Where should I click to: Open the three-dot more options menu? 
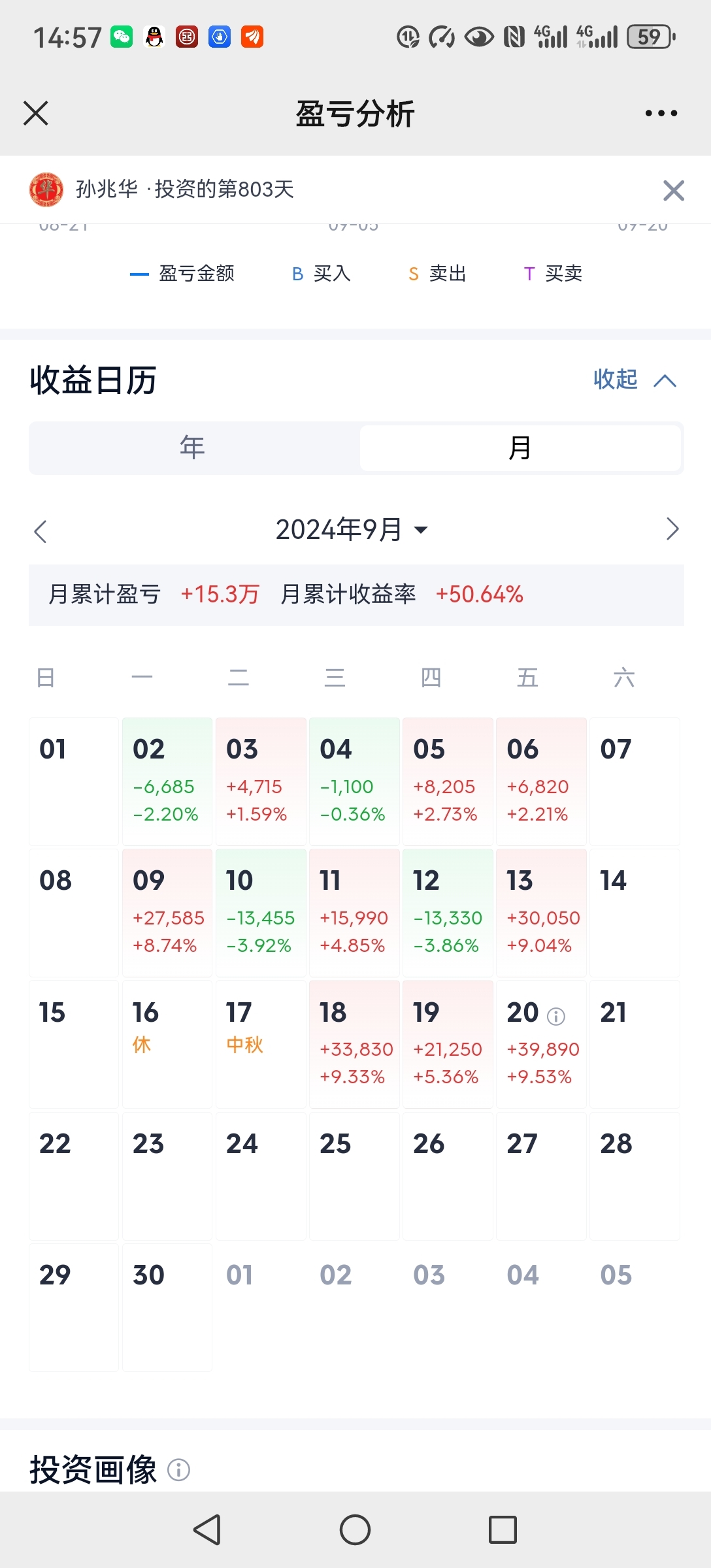coord(661,113)
